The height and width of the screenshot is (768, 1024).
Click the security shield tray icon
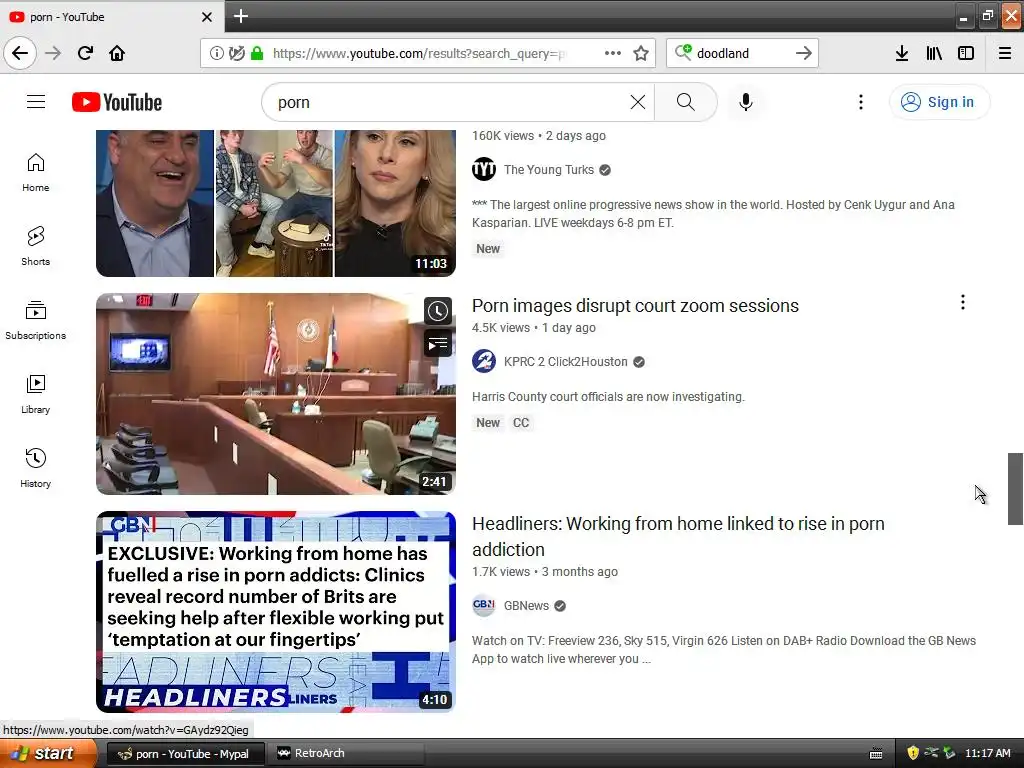(913, 753)
